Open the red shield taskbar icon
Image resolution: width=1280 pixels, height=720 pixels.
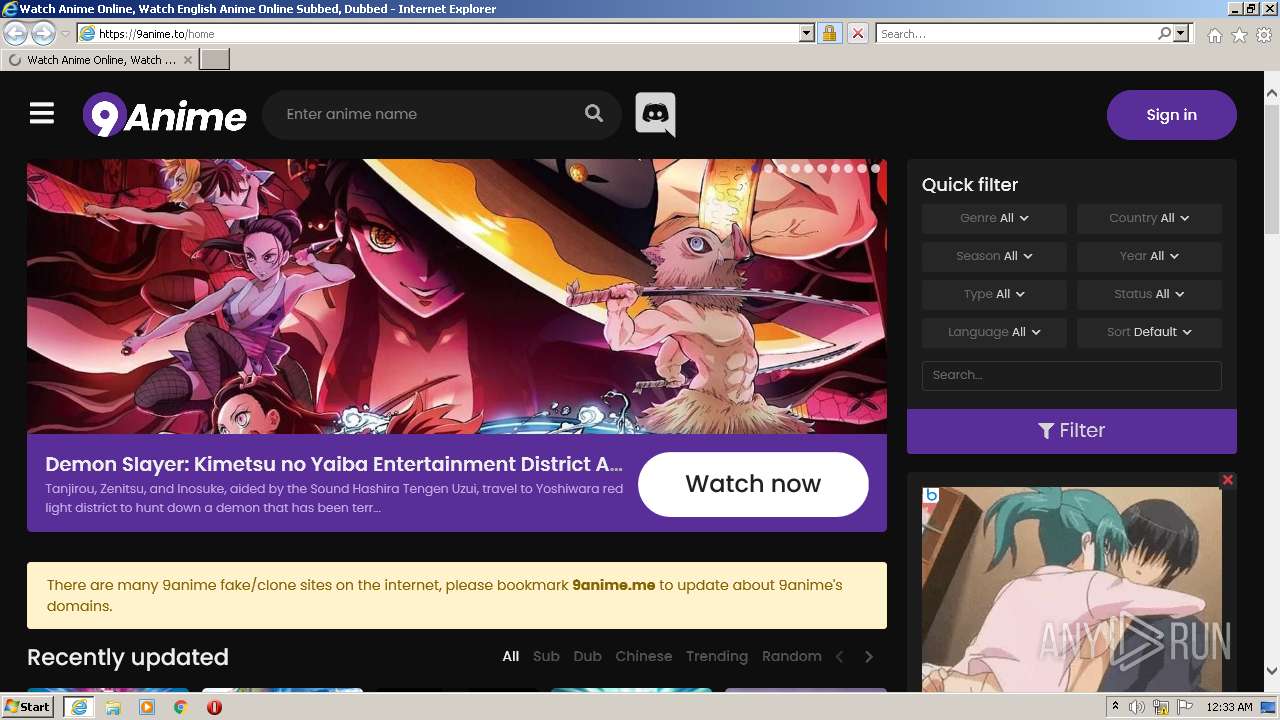214,707
